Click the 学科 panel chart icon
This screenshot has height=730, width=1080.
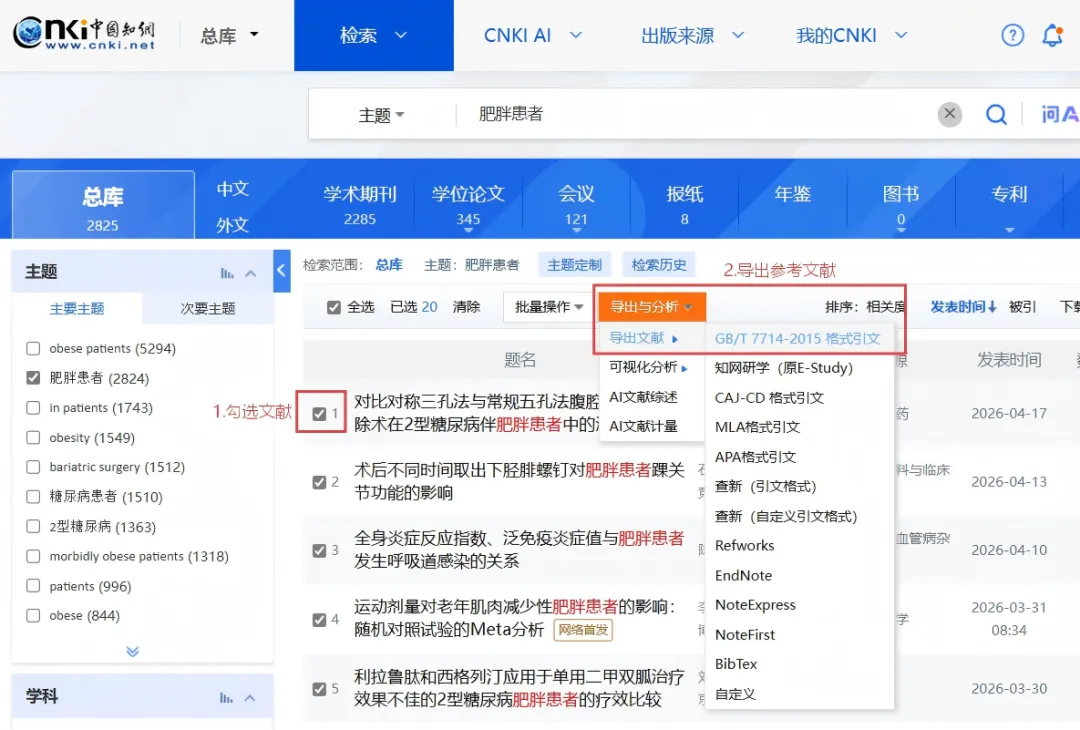coord(227,698)
